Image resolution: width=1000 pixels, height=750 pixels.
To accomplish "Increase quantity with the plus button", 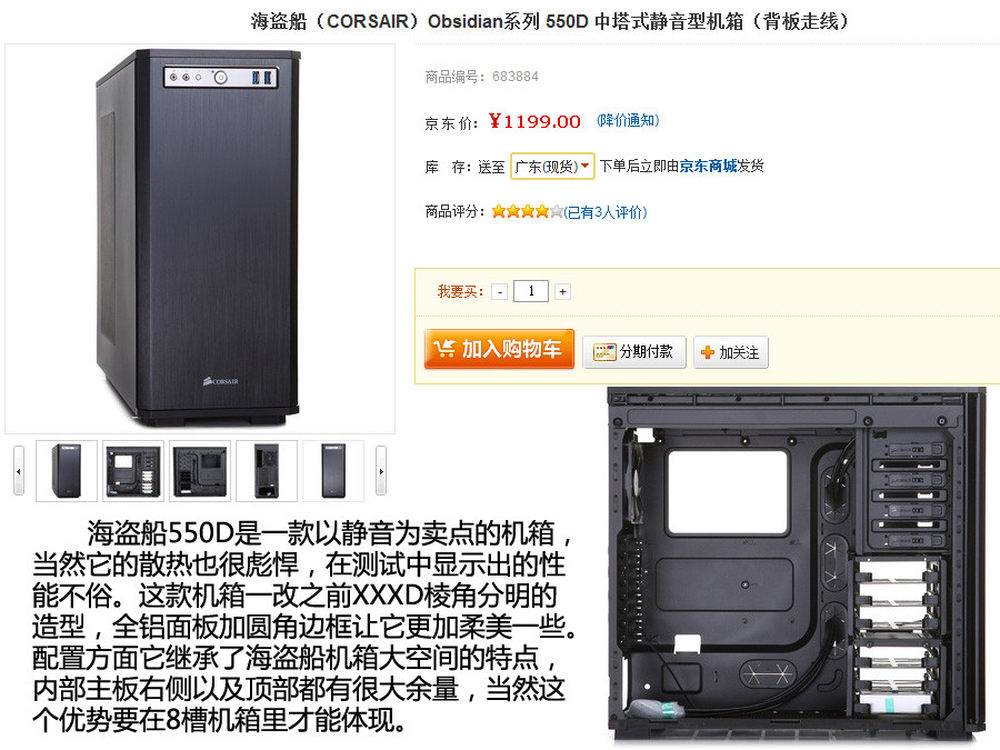I will (562, 292).
